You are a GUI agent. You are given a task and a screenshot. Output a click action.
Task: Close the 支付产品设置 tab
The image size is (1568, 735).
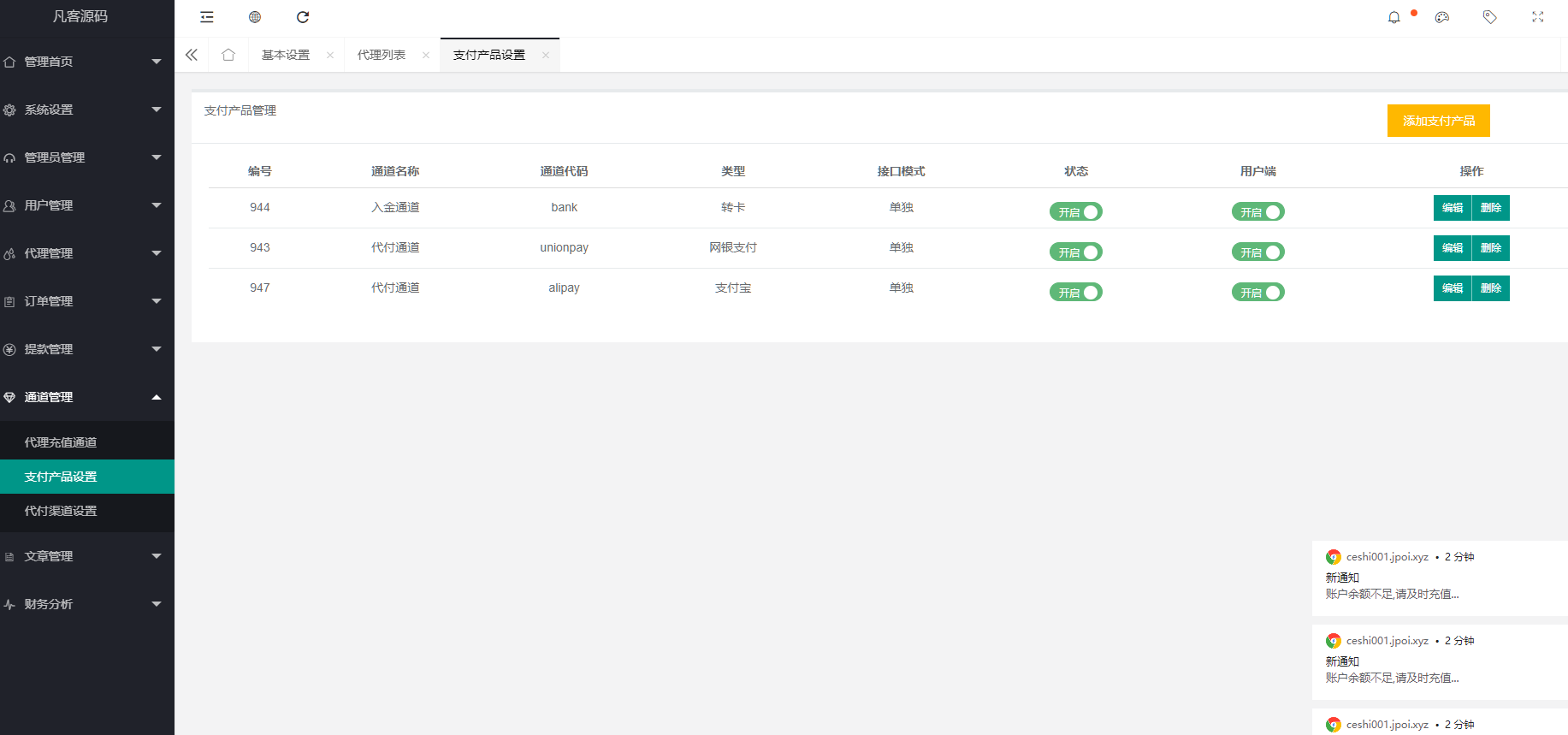coord(546,55)
